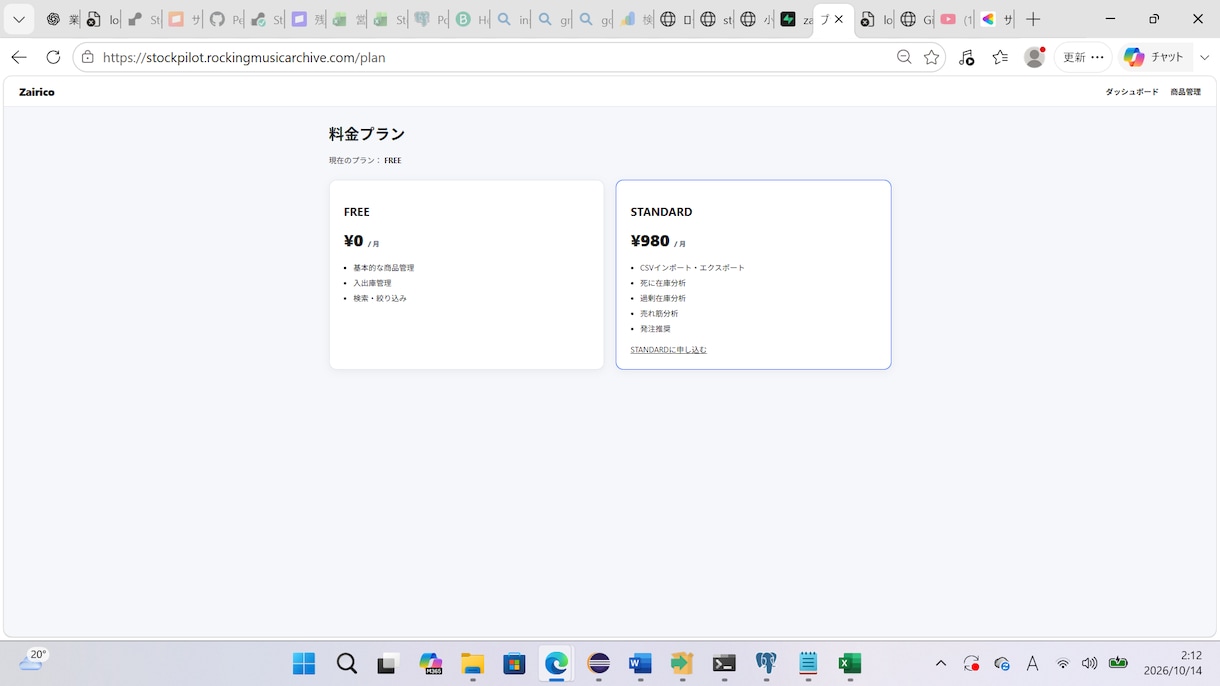Click the 死に在庫分析 feature item
The height and width of the screenshot is (686, 1220).
(663, 283)
